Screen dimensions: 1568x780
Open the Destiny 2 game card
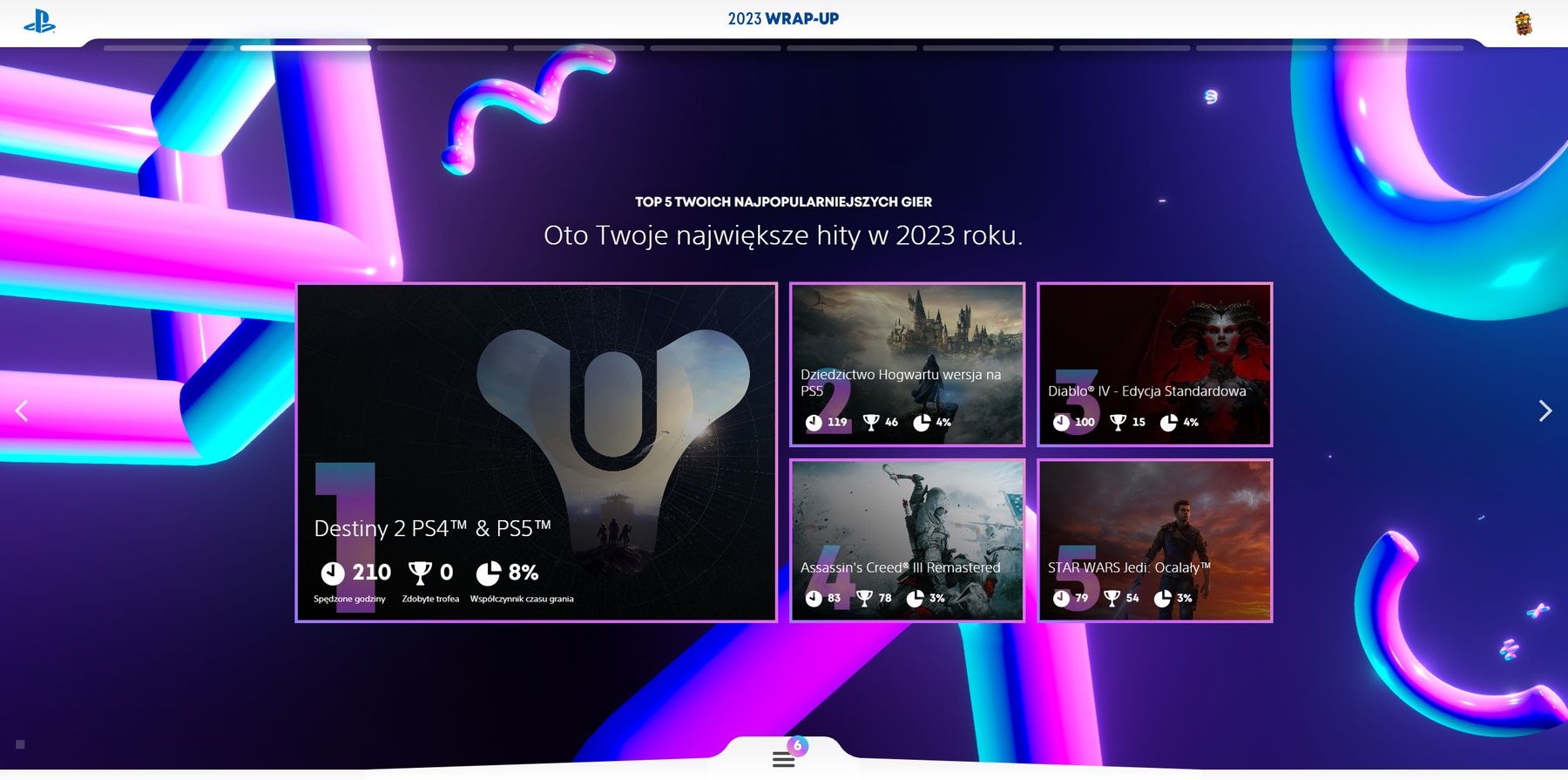[537, 452]
